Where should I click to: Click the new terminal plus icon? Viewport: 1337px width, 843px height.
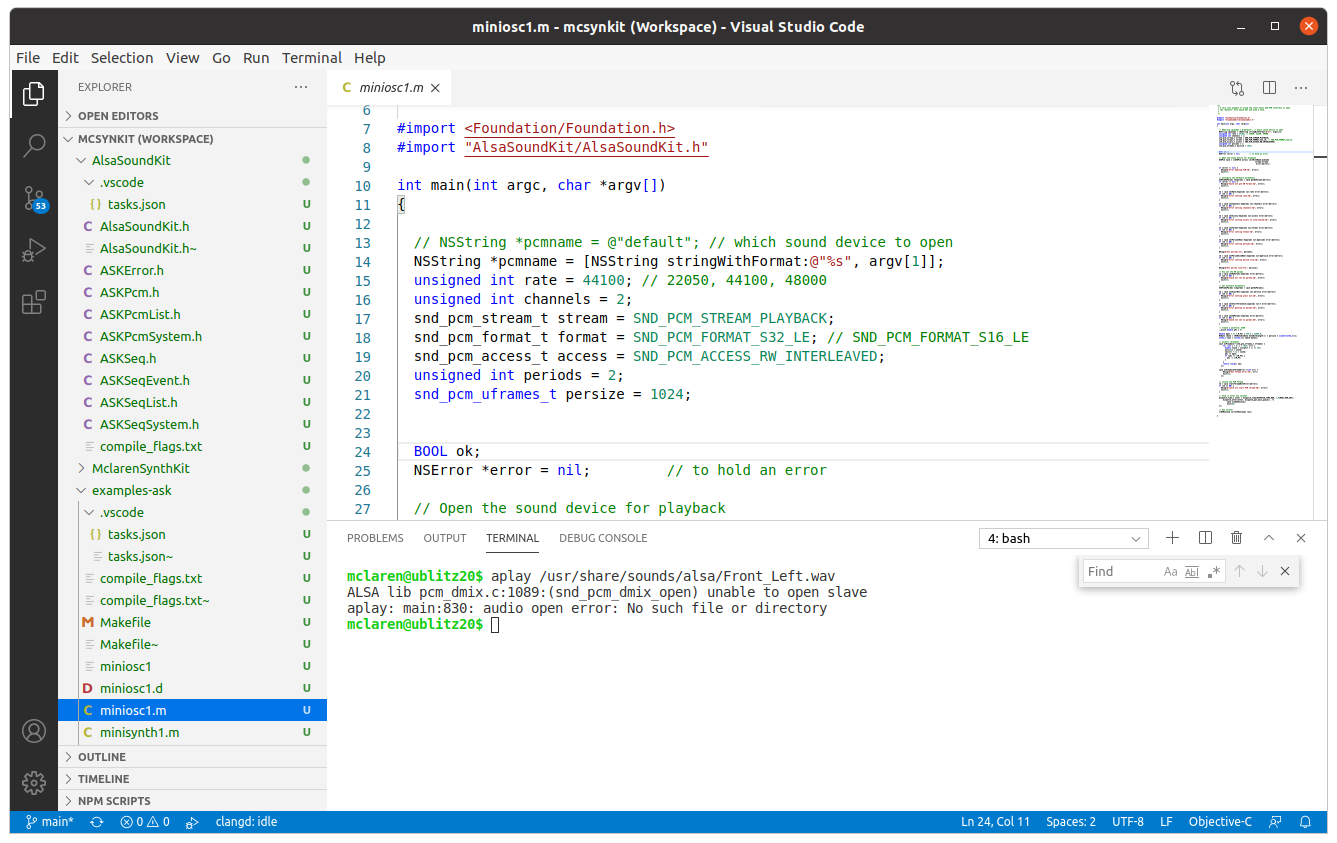click(x=1173, y=538)
